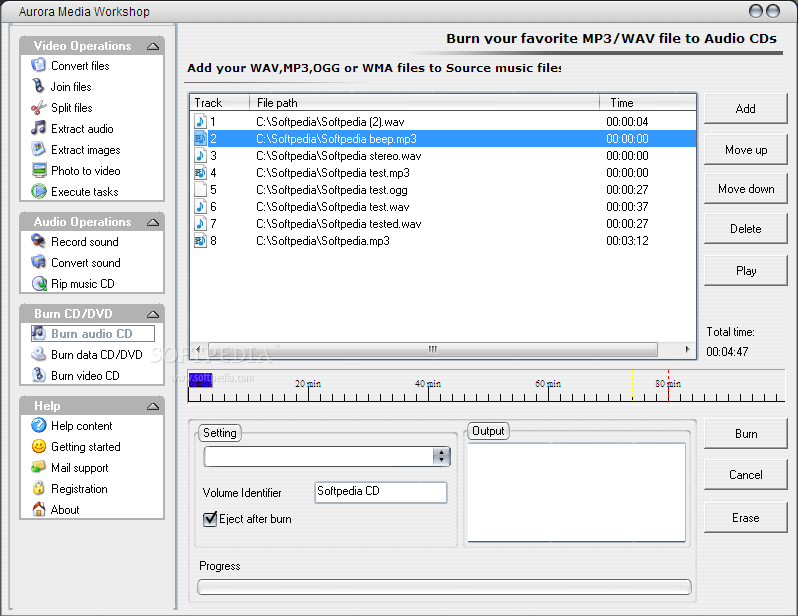Open Registration label in Help panel
This screenshot has width=798, height=616.
point(79,489)
